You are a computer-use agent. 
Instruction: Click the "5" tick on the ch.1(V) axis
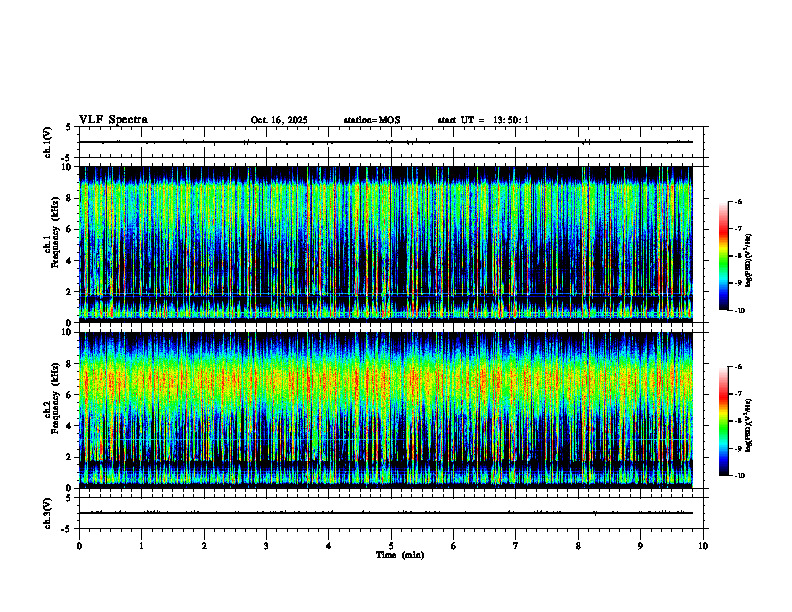69,127
